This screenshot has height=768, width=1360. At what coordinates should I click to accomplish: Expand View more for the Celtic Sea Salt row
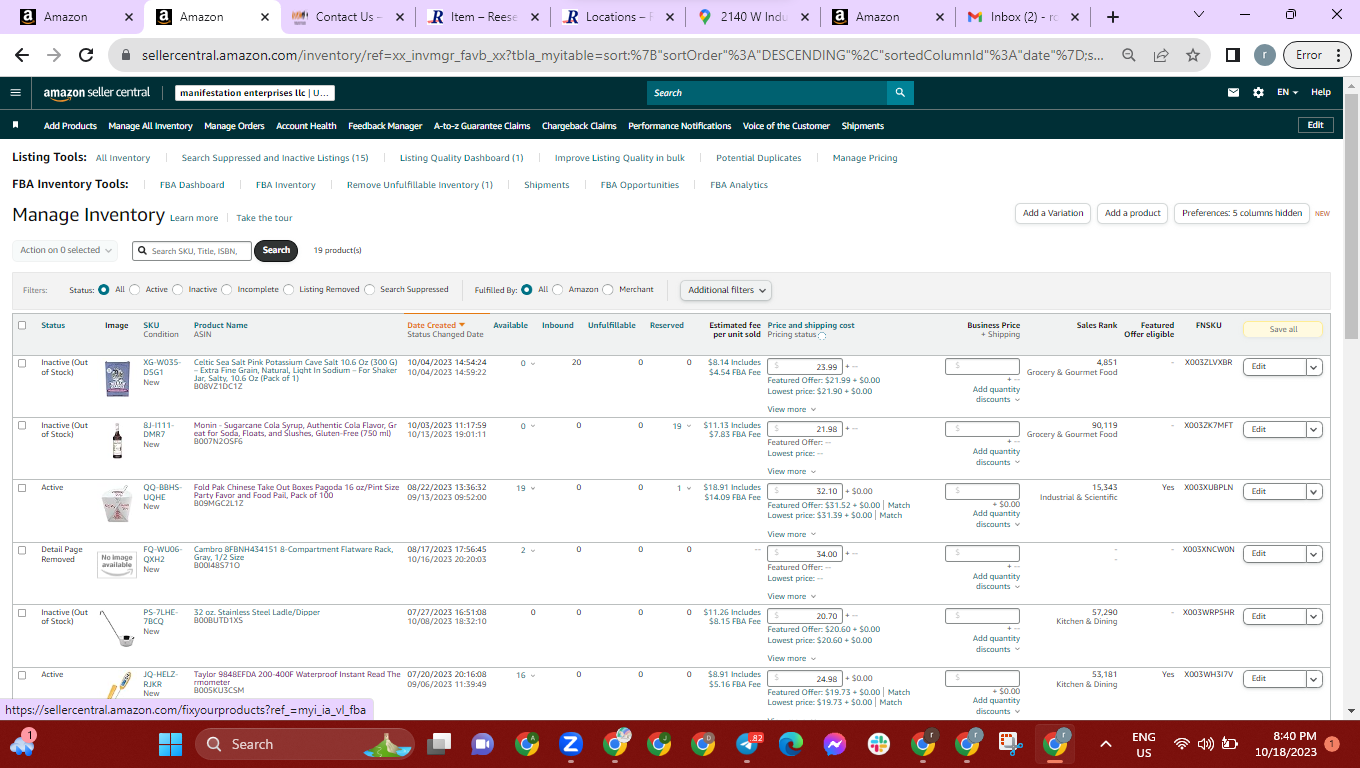pos(791,409)
